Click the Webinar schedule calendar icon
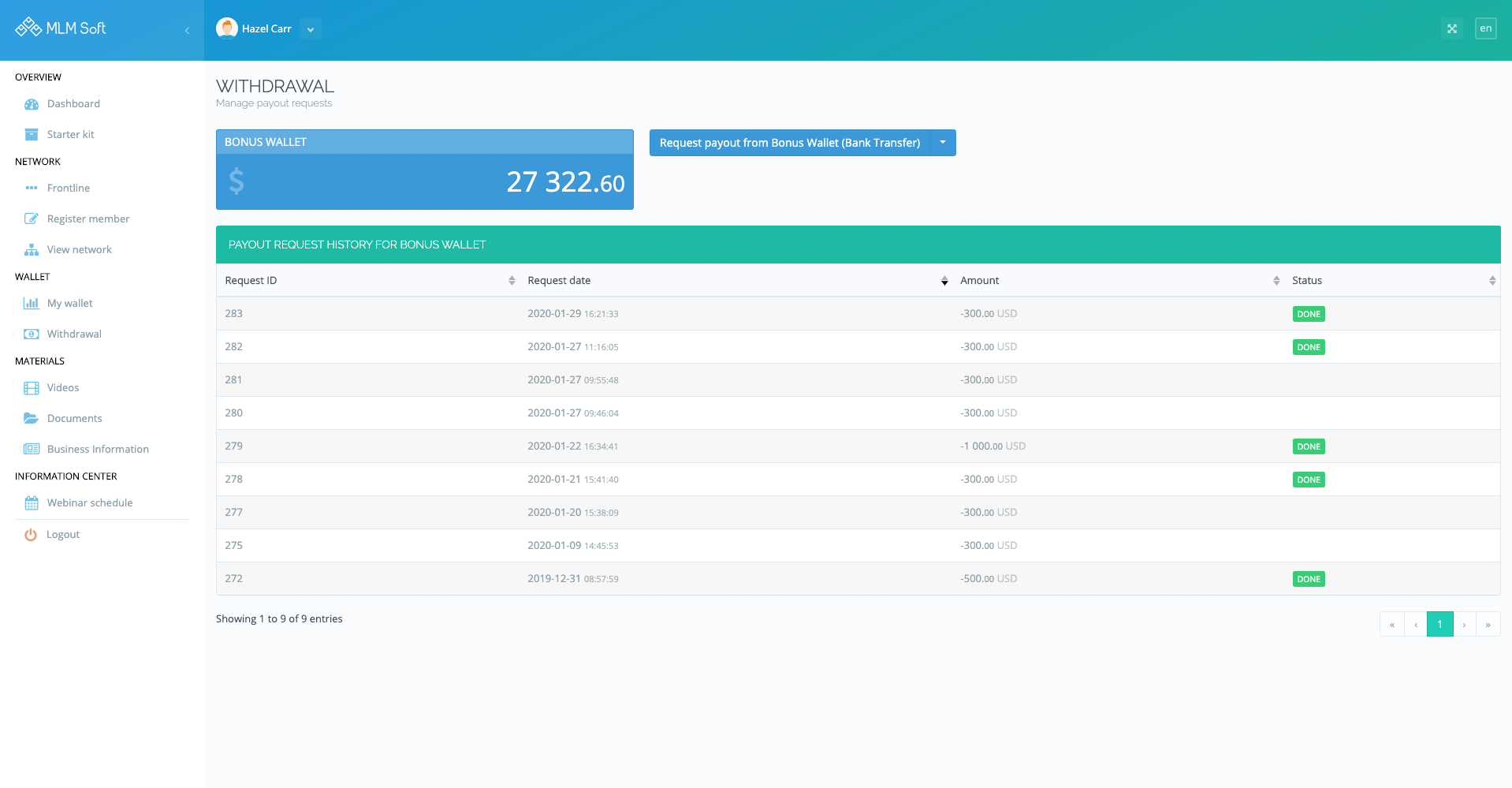The width and height of the screenshot is (1512, 788). tap(32, 503)
